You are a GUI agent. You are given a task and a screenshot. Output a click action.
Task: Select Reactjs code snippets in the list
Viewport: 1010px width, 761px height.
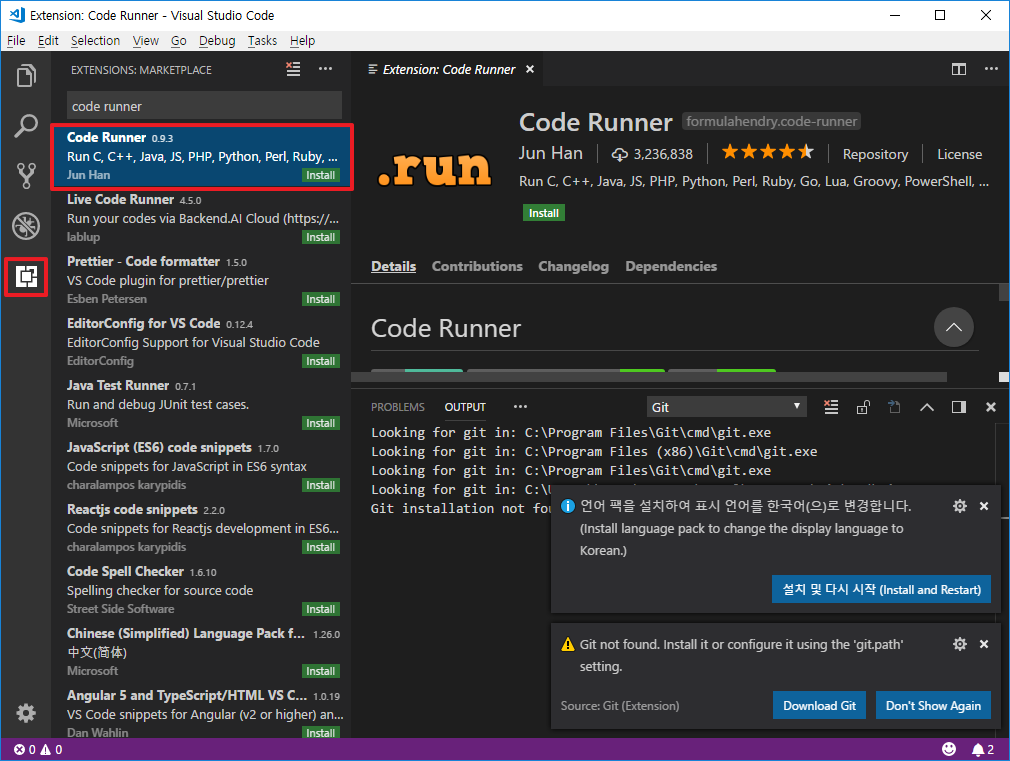202,528
